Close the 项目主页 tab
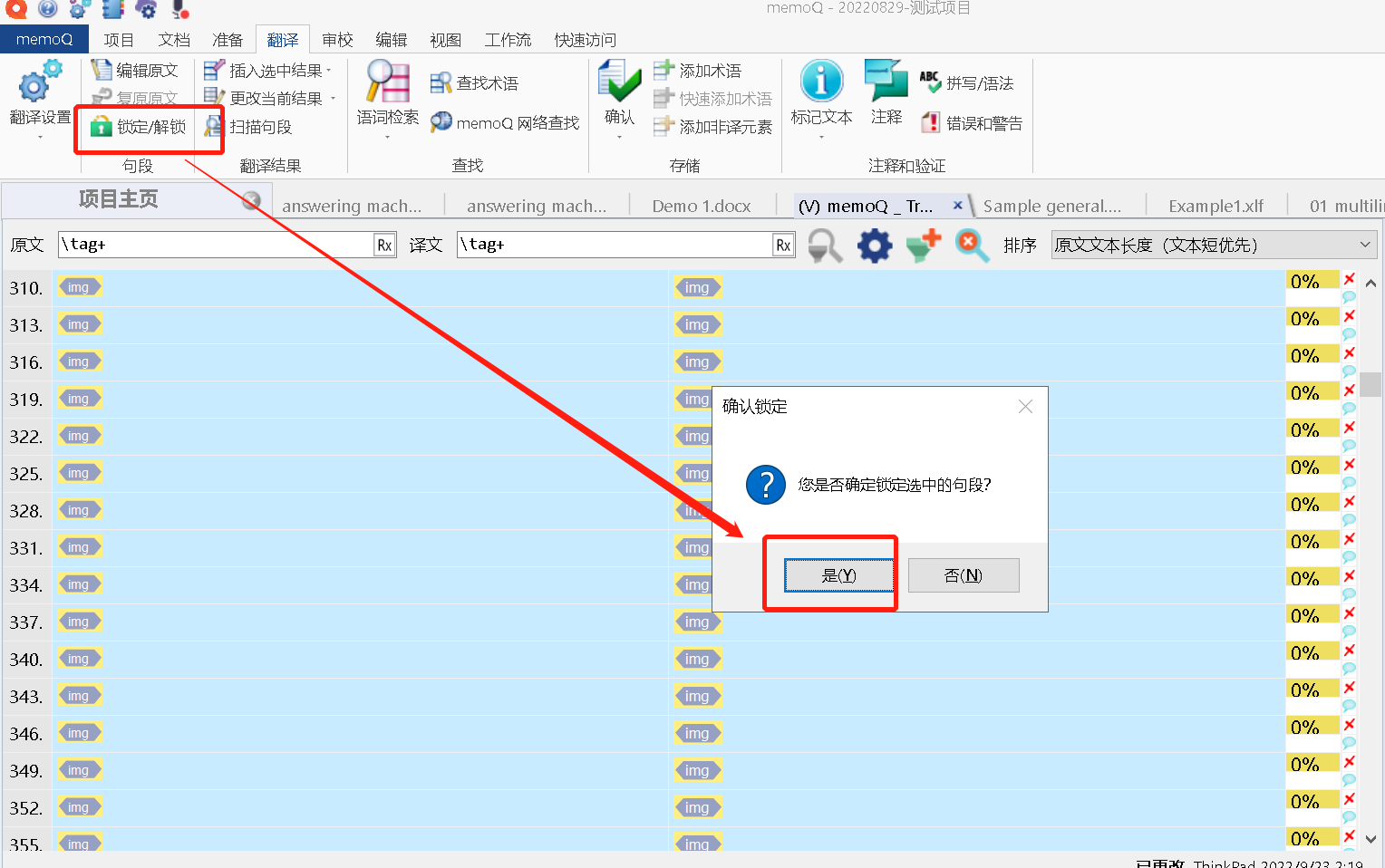Viewport: 1385px width, 868px height. coord(252,200)
